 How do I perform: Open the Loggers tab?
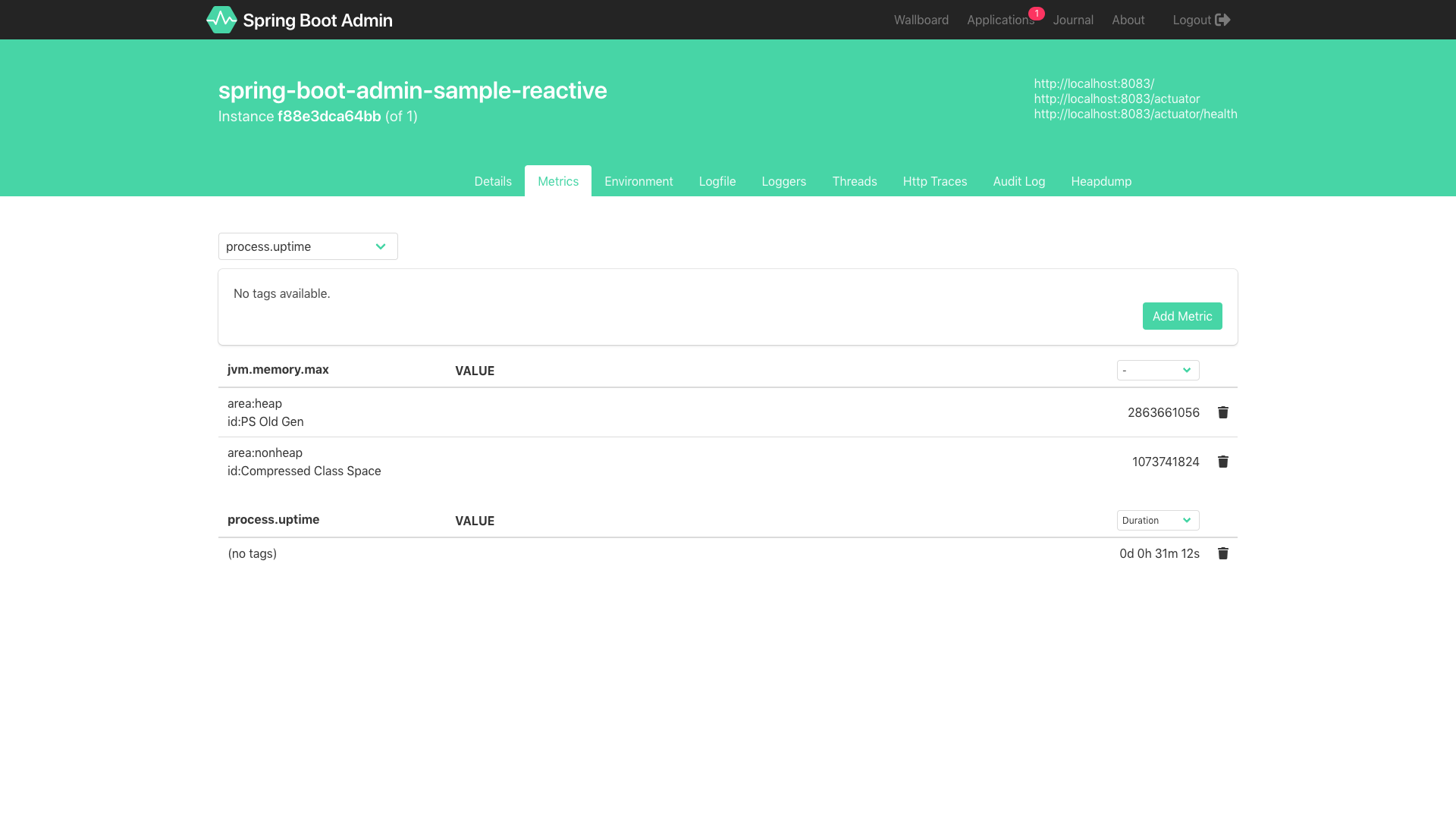(x=784, y=181)
